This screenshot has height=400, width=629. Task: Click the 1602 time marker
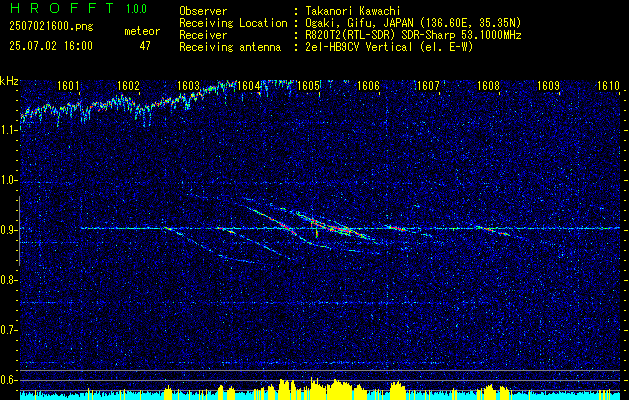pyautogui.click(x=128, y=86)
